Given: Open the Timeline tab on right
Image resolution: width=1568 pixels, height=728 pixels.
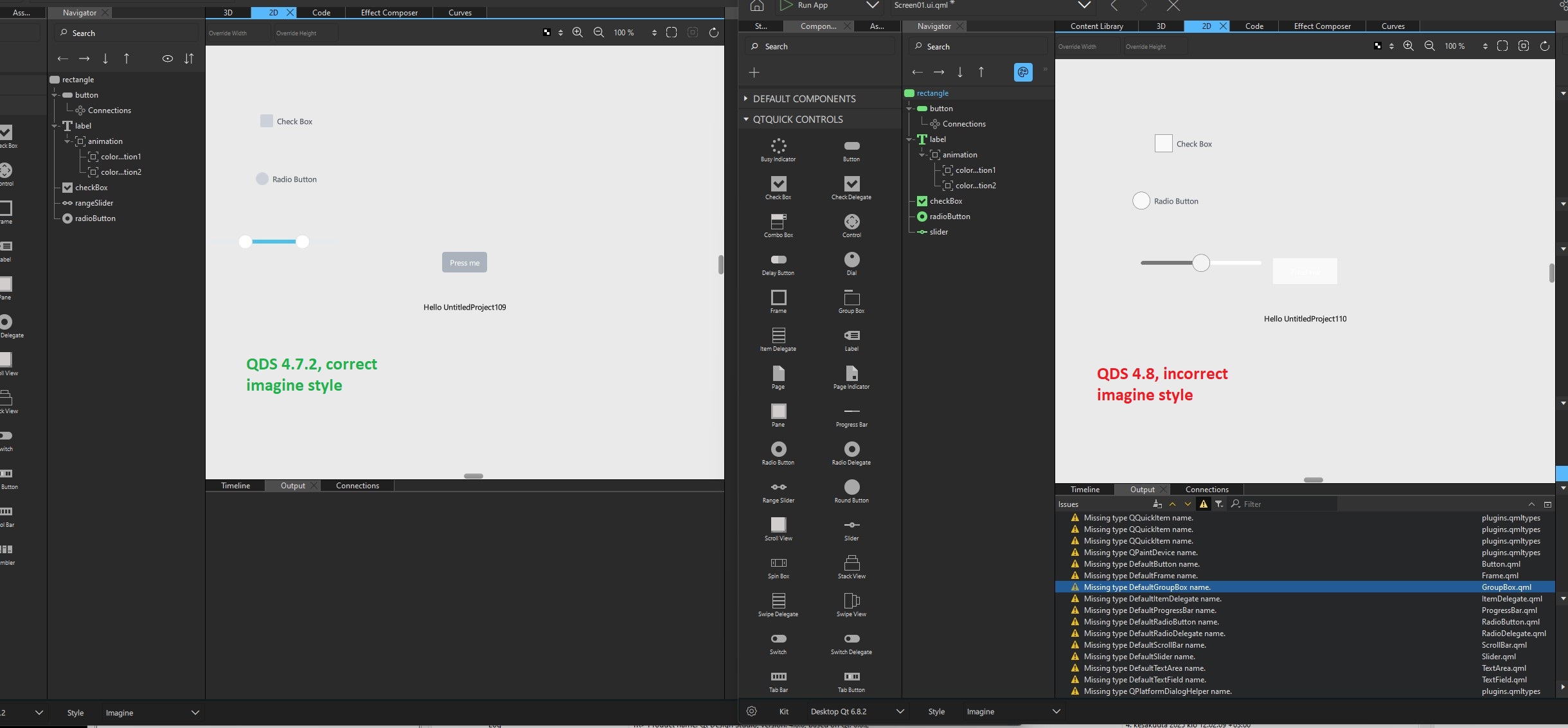Looking at the screenshot, I should pos(1085,489).
